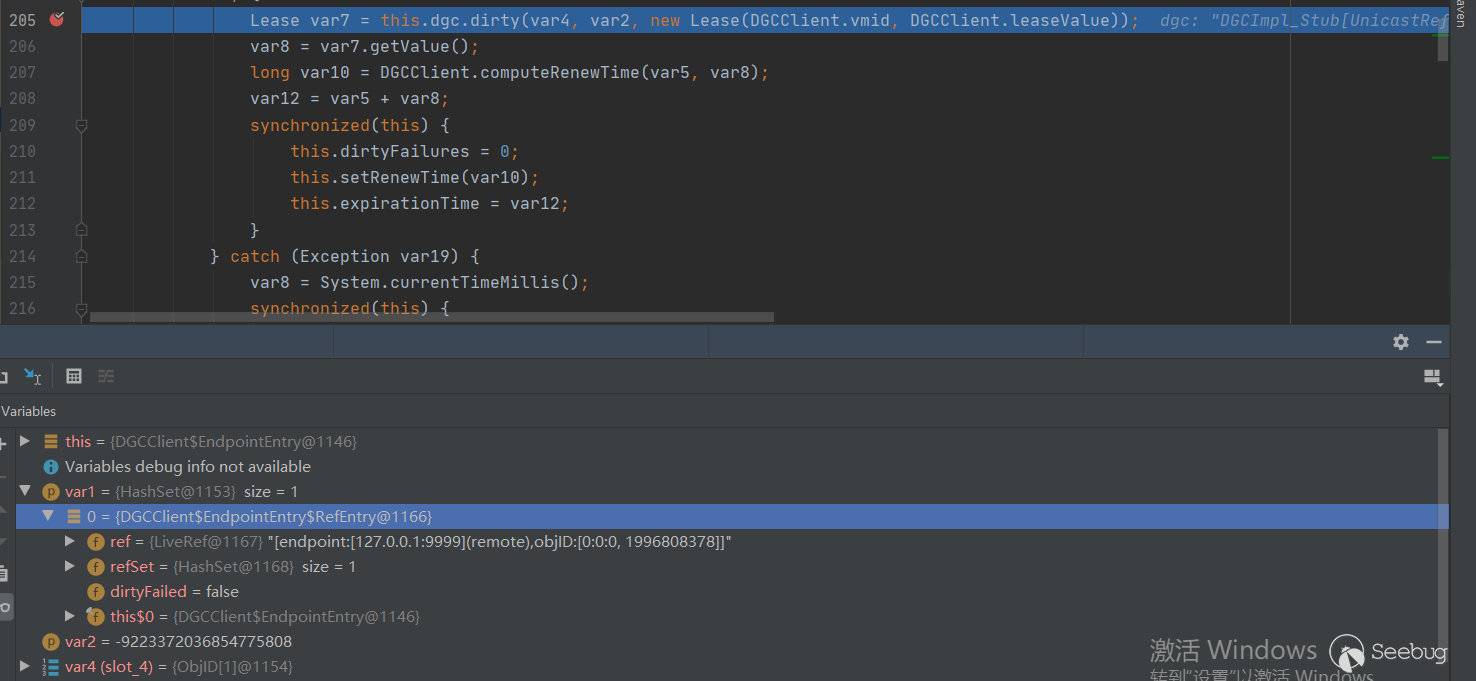This screenshot has height=681, width=1476.
Task: Click getValue() call on line 206
Action: (x=419, y=46)
